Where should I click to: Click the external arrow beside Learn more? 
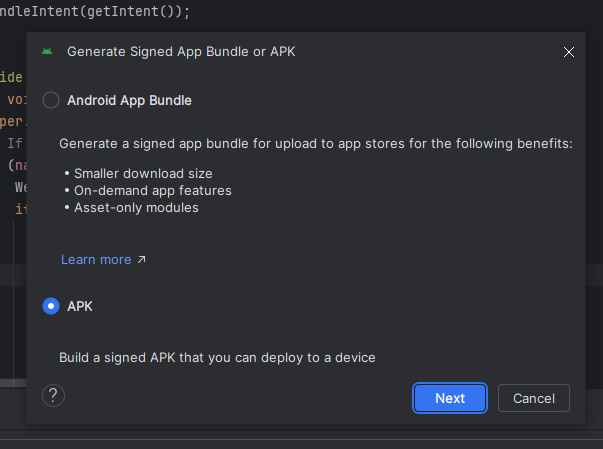(x=141, y=260)
